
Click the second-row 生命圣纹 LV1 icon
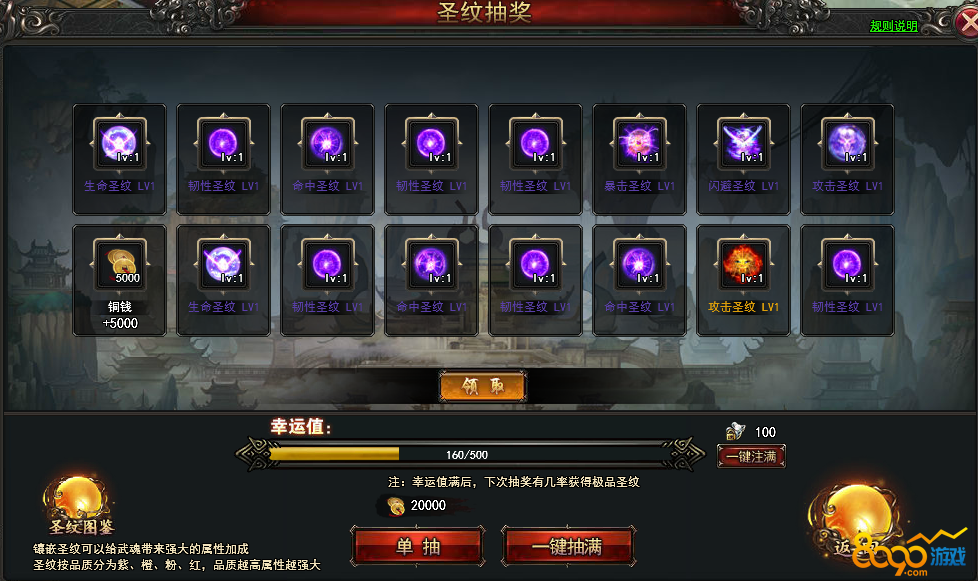223,264
